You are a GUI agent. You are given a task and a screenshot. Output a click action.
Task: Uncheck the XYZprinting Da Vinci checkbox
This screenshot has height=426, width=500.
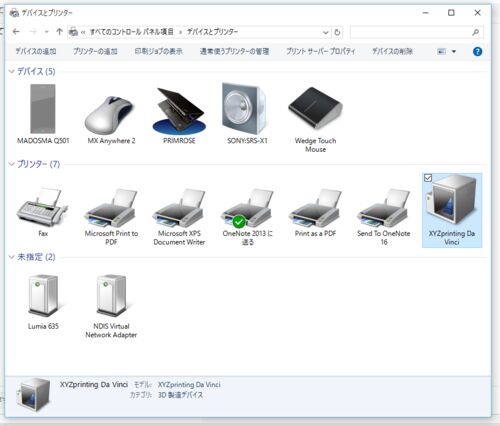tap(428, 178)
